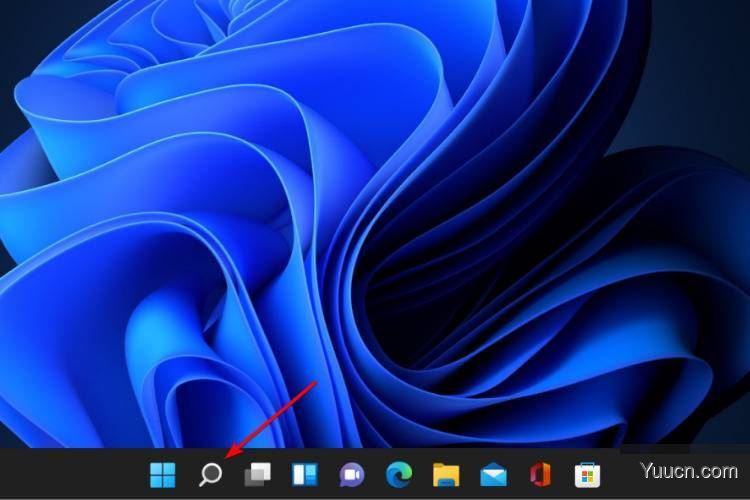The height and width of the screenshot is (500, 750).
Task: Open the Microsoft Store icon
Action: (587, 475)
